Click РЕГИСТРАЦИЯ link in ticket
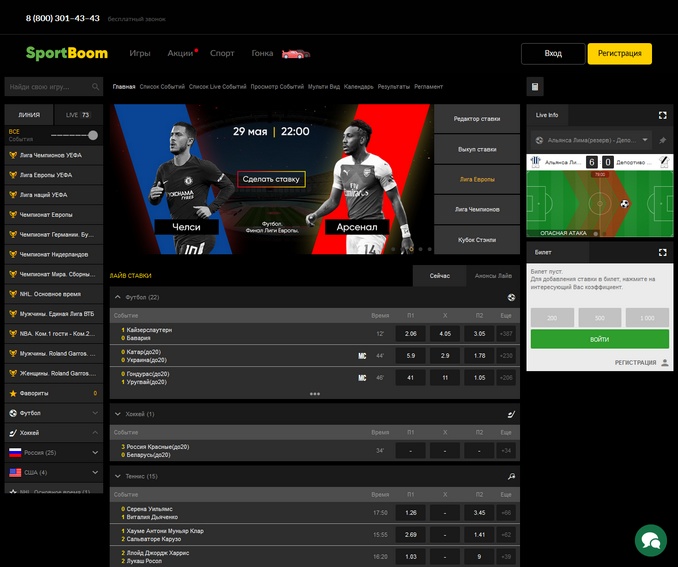Screen dimensions: 678x567 pos(635,362)
